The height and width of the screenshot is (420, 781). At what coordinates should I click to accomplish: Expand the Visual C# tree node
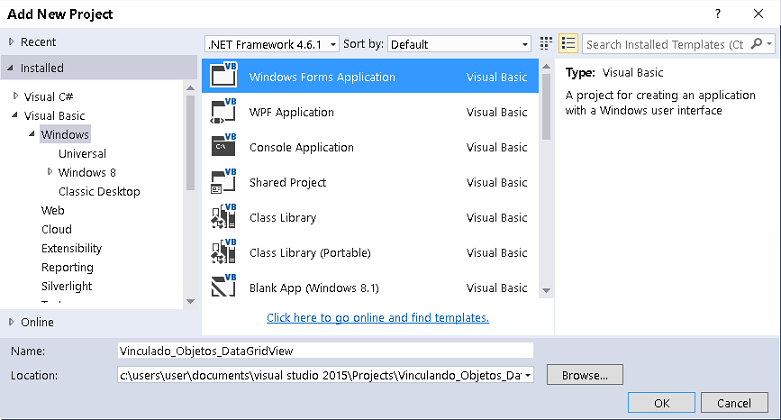click(x=15, y=97)
